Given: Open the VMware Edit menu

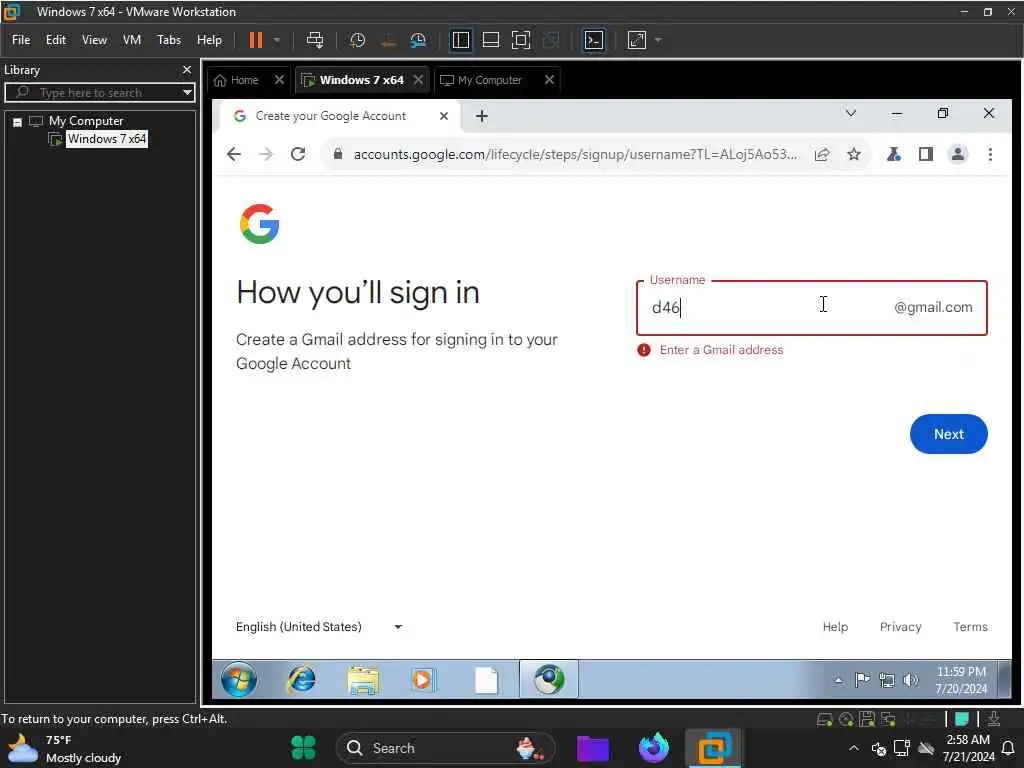Looking at the screenshot, I should click(56, 40).
